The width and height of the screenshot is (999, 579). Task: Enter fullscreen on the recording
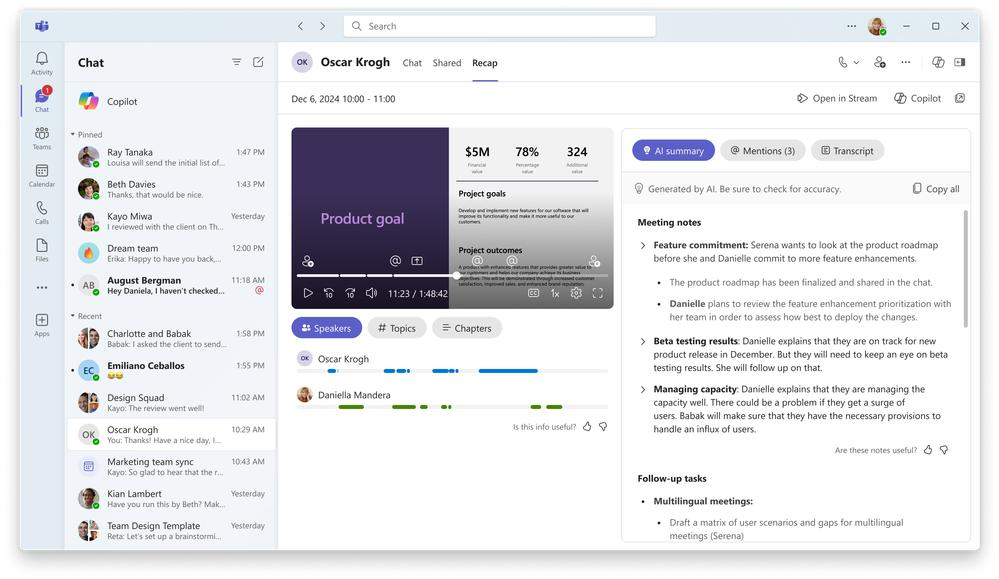pyautogui.click(x=597, y=293)
